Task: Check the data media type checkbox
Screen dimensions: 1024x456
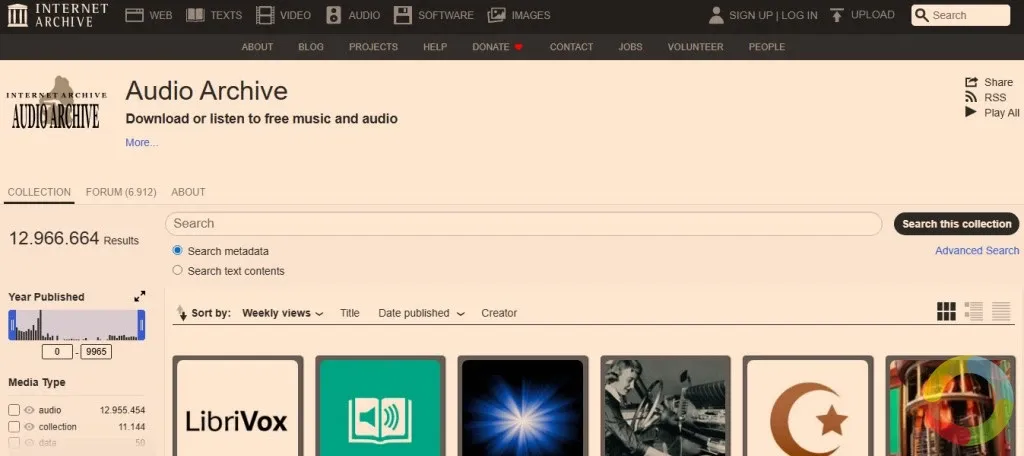Action: pyautogui.click(x=14, y=443)
